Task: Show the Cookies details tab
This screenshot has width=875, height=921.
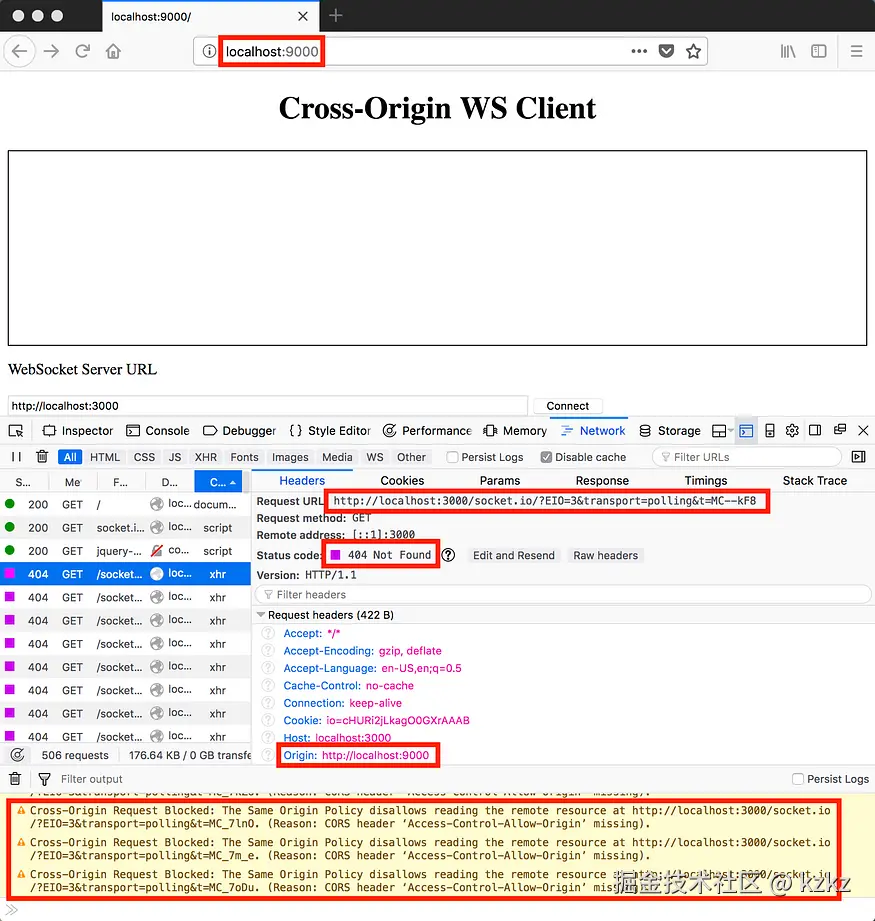Action: (402, 480)
